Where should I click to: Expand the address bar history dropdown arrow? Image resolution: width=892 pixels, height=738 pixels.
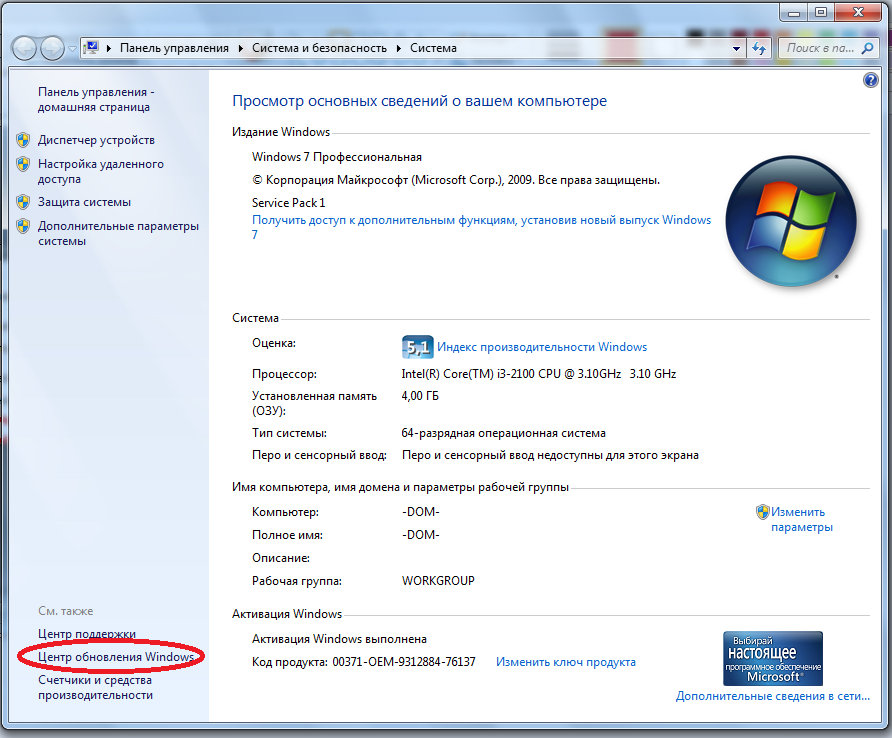tap(737, 48)
